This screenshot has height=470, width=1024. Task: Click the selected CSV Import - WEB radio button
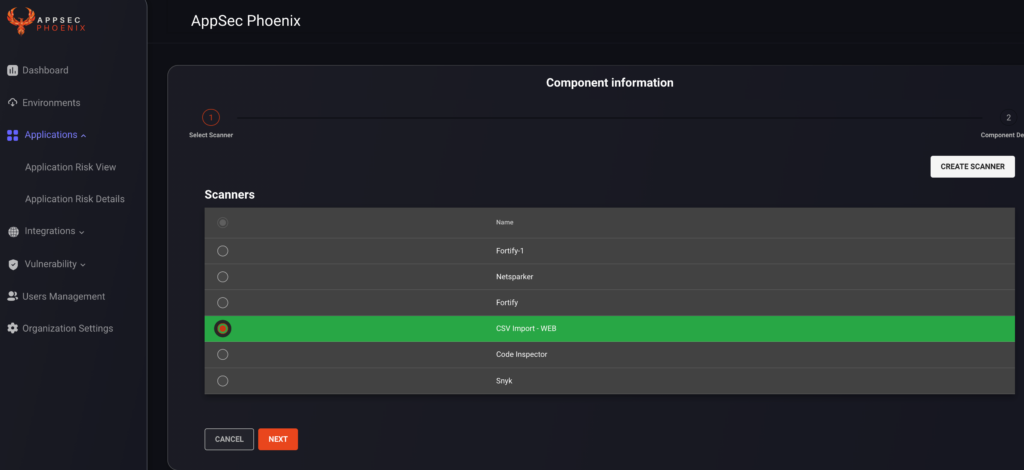coord(223,328)
